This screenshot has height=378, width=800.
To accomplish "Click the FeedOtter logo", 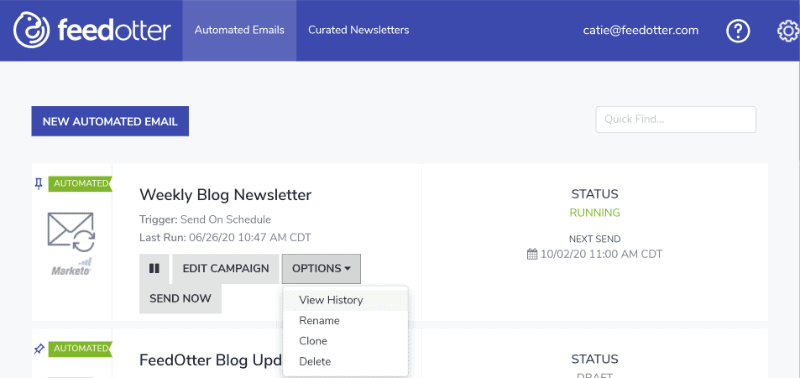I will [92, 30].
